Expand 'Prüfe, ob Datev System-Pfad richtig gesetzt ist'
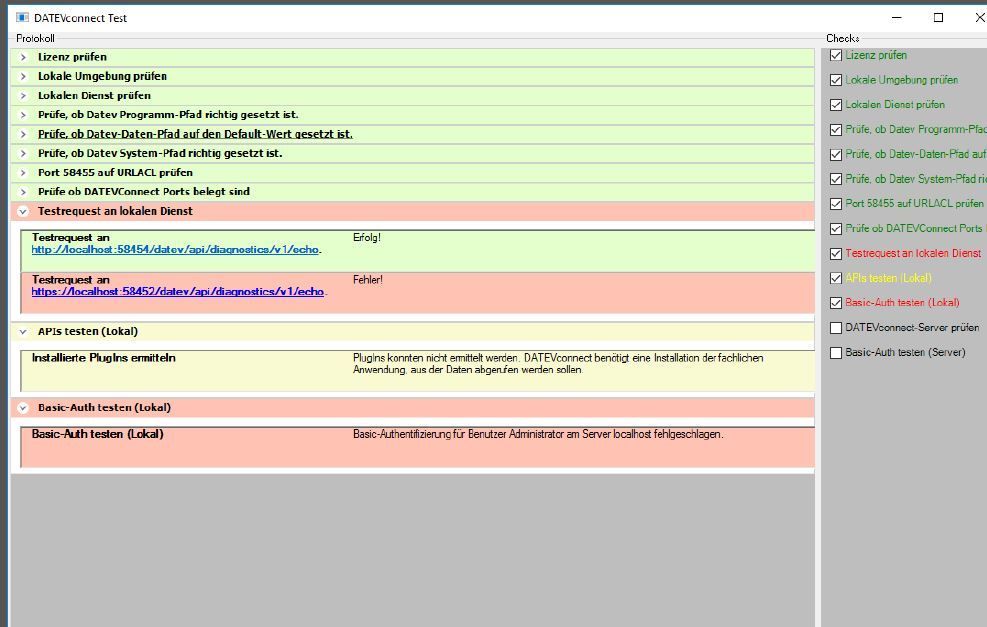The width and height of the screenshot is (987, 627). click(x=23, y=154)
